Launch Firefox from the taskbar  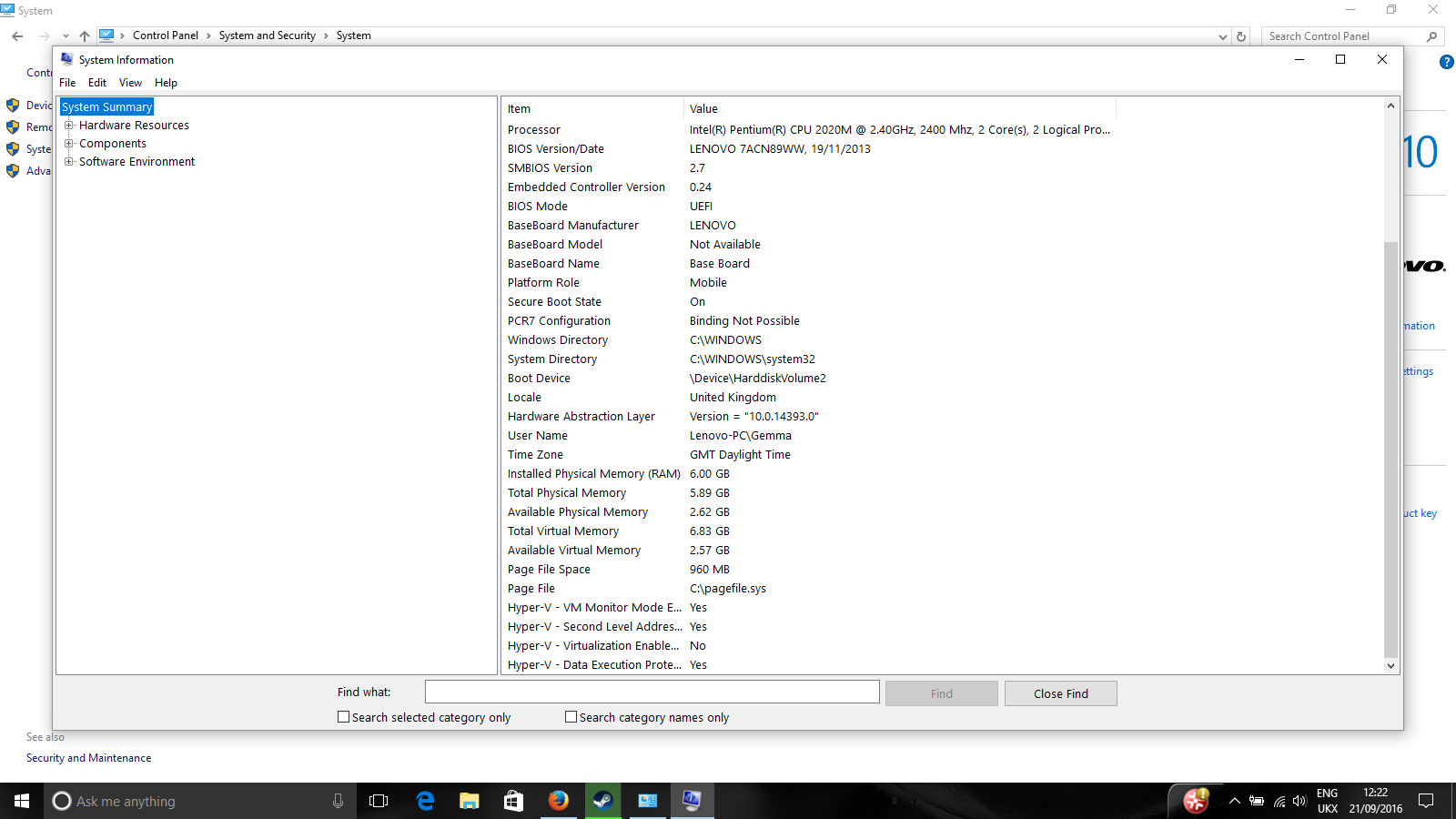(x=558, y=801)
